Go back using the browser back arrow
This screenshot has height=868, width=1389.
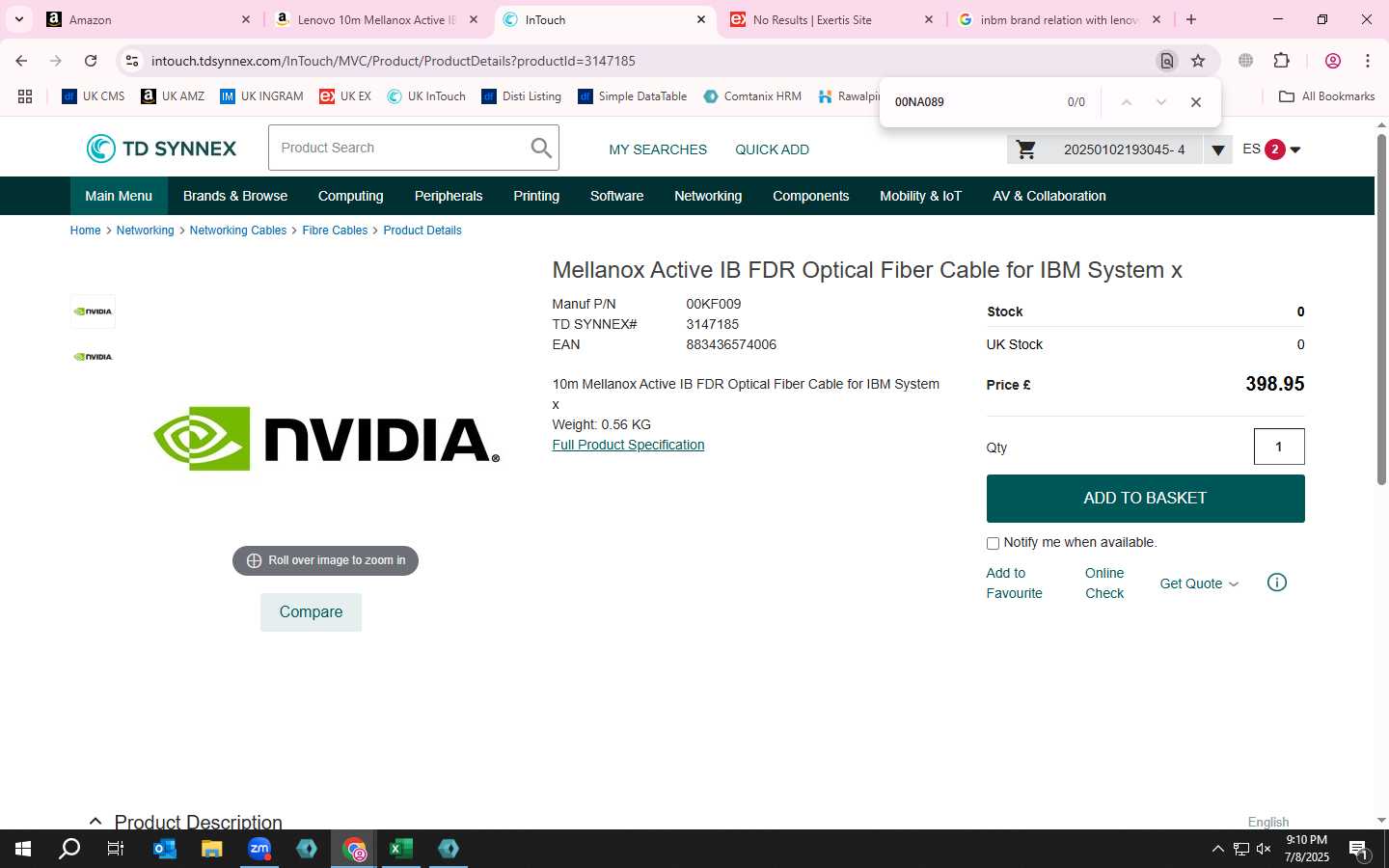pyautogui.click(x=21, y=61)
